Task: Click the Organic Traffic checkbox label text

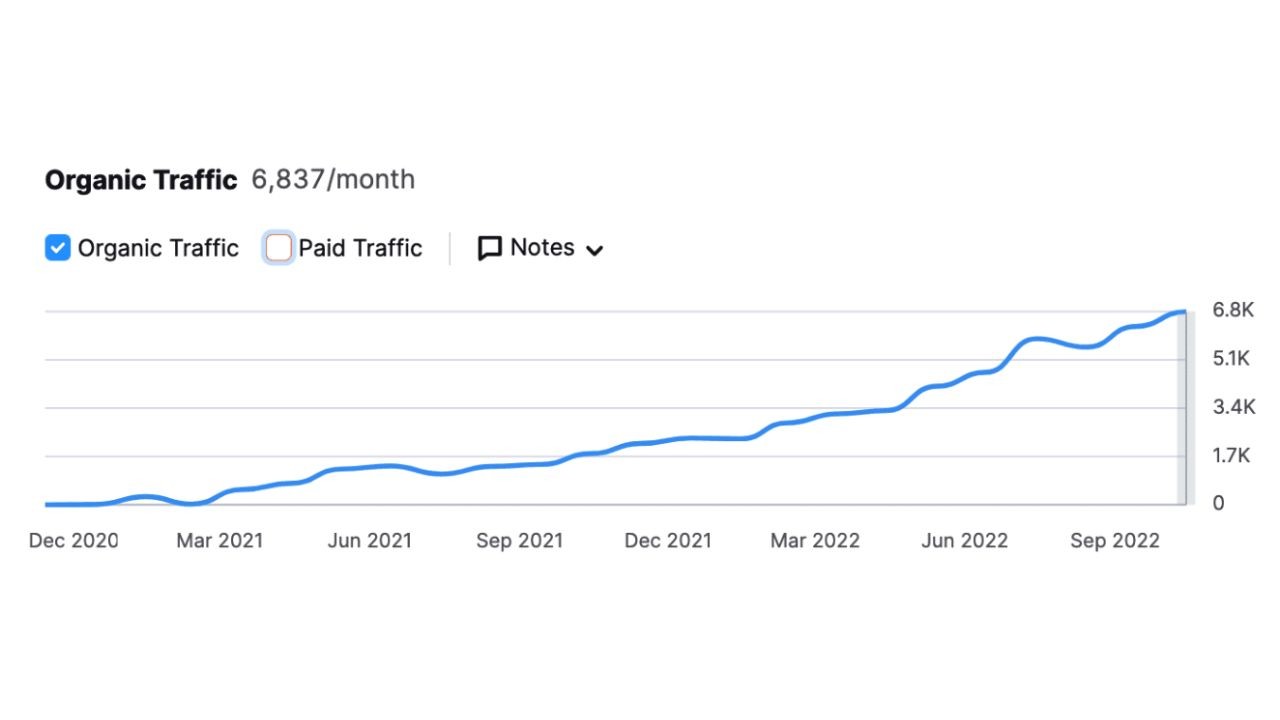Action: (x=158, y=248)
